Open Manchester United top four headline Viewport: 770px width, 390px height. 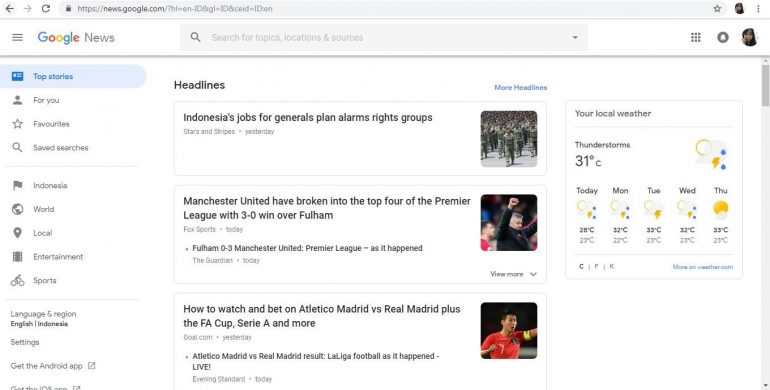click(x=327, y=208)
